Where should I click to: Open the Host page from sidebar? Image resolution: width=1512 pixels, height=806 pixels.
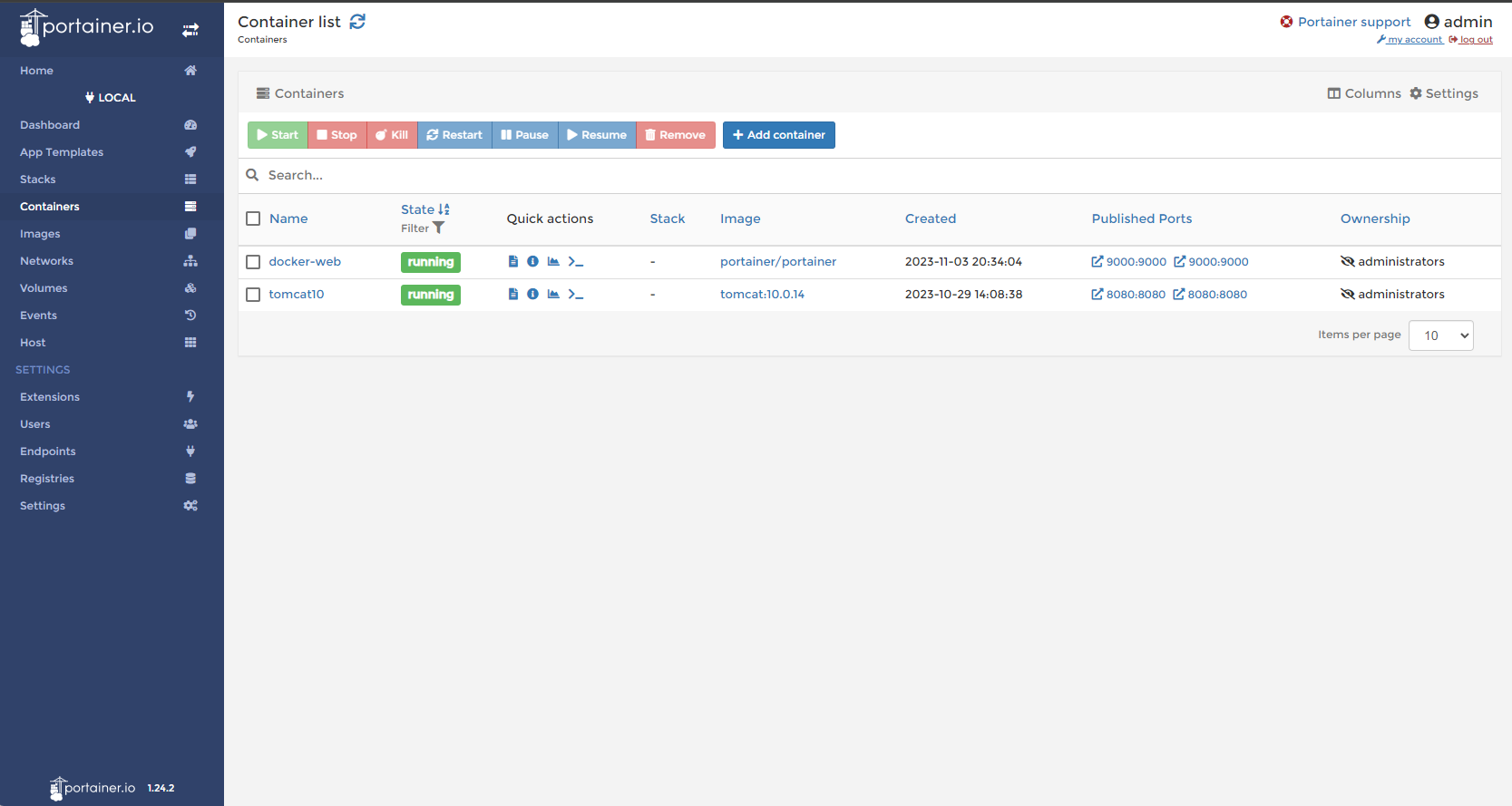[112, 343]
